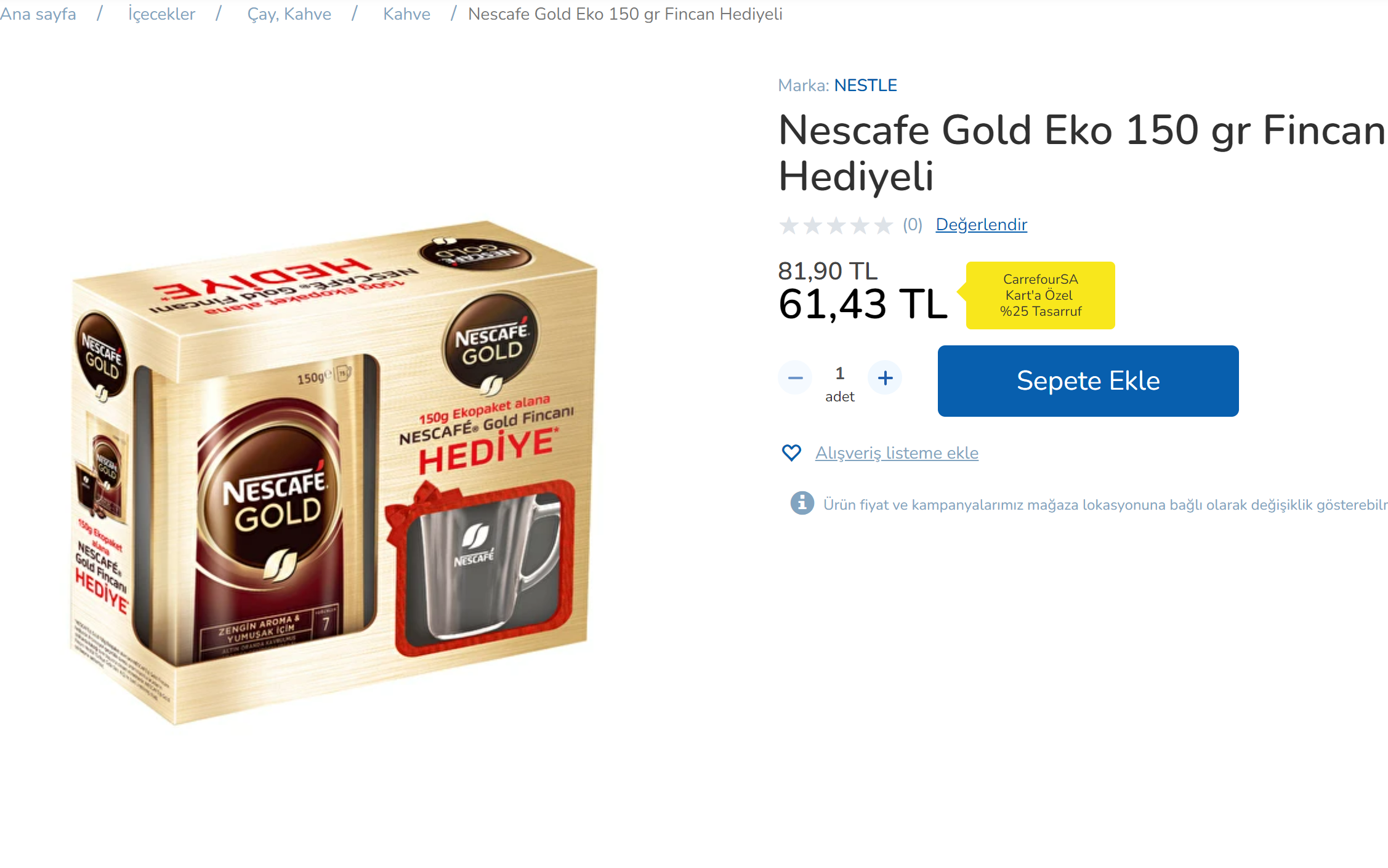Screen dimensions: 1388x868
Task: Increase quantity with the plus icon
Action: (885, 377)
